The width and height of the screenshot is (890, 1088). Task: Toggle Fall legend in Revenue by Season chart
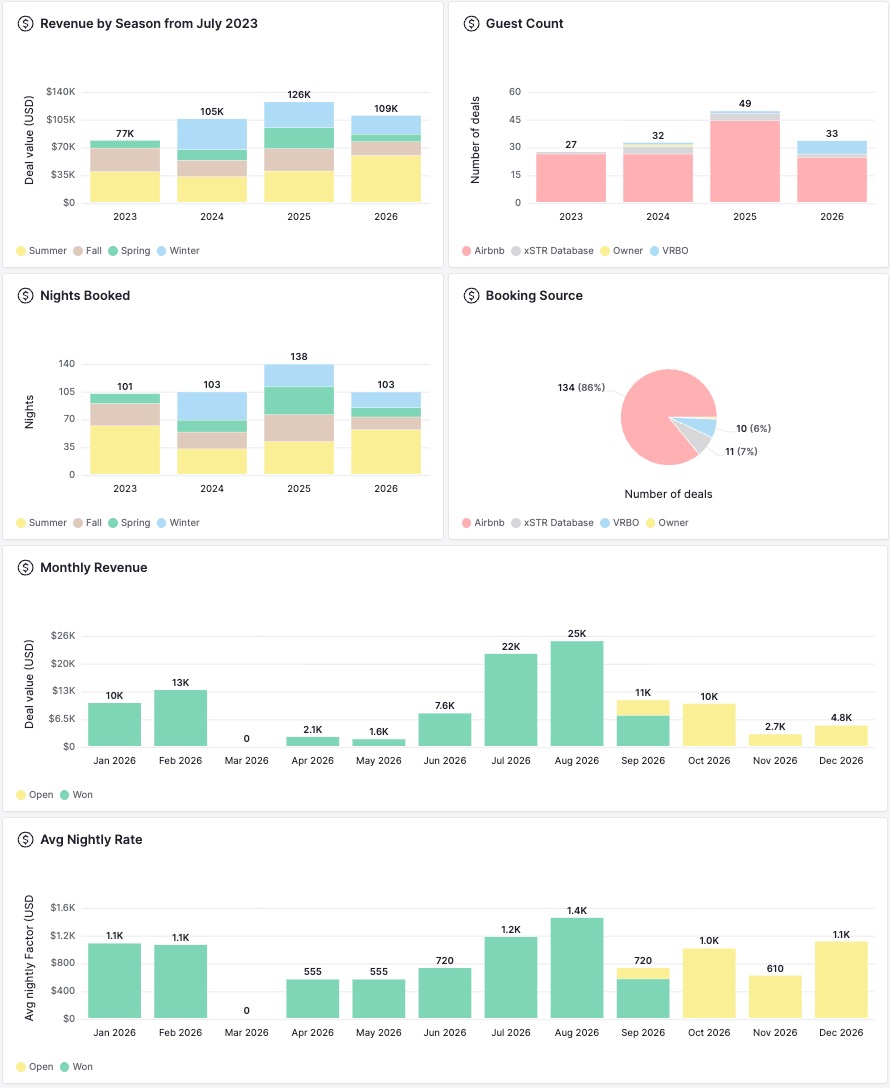point(87,250)
